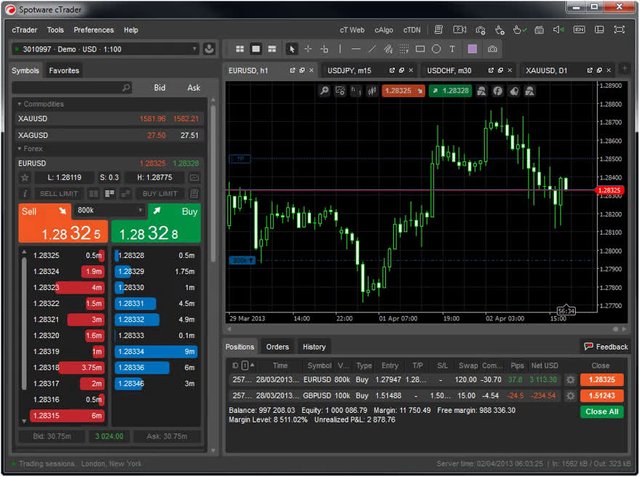This screenshot has width=640, height=477.
Task: Select the cursor pointer tool
Action: [x=291, y=48]
